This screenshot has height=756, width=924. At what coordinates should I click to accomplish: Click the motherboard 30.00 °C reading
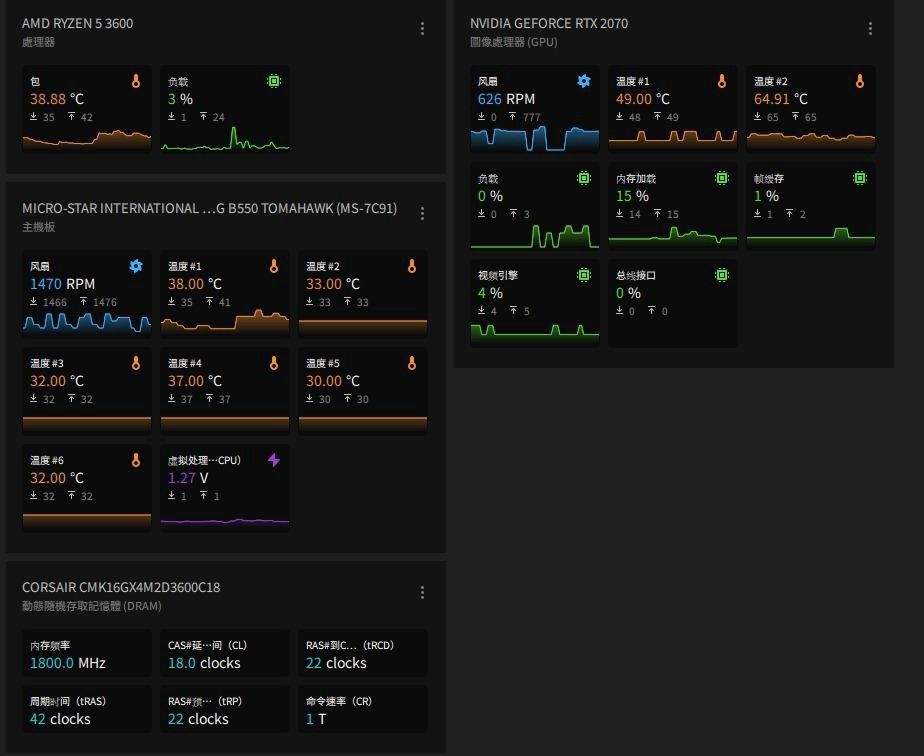332,381
